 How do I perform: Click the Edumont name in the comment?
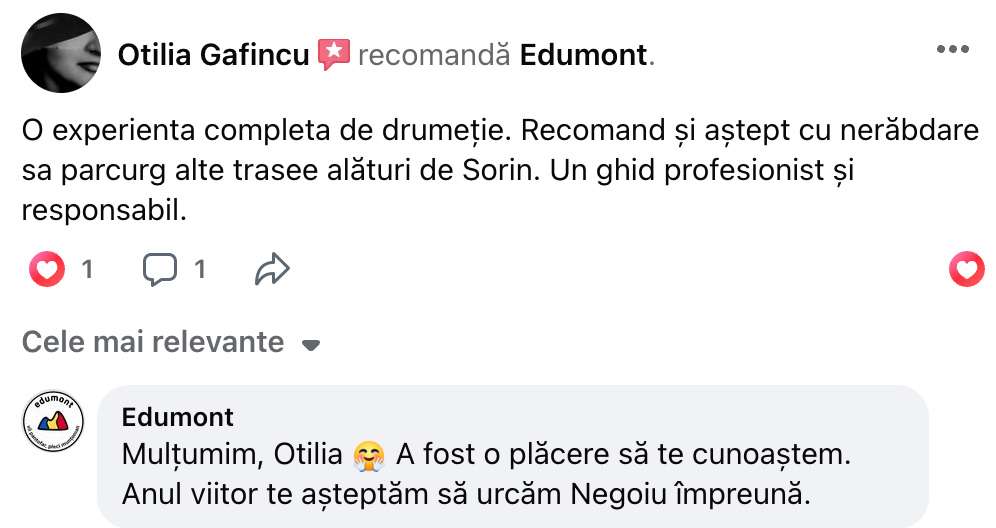coord(177,416)
